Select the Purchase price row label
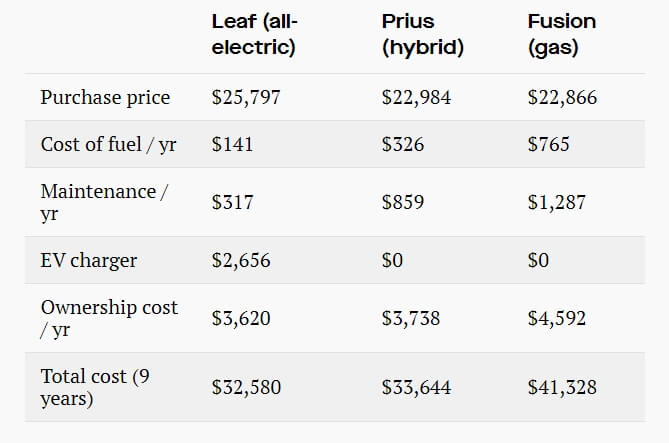Viewport: 669px width, 443px height. tap(105, 97)
